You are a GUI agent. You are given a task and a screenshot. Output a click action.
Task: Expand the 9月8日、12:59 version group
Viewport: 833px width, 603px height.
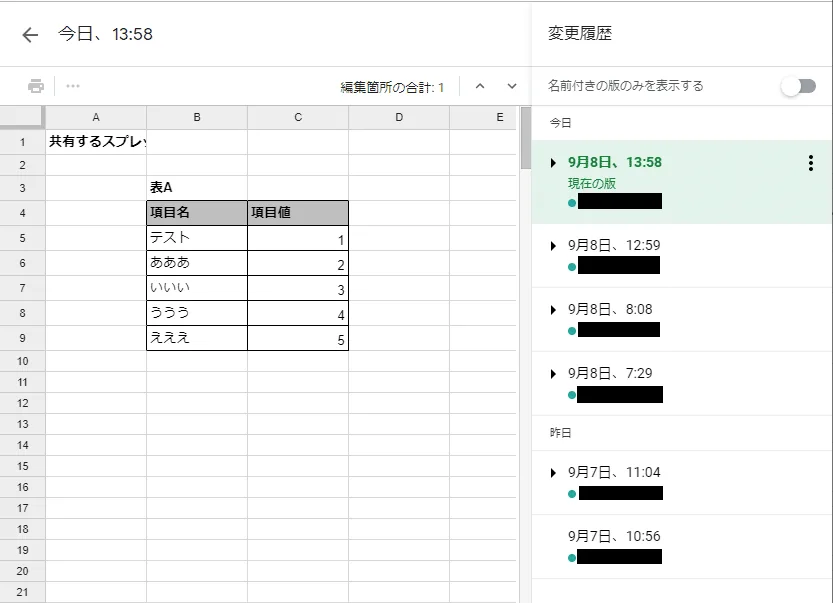tap(553, 246)
